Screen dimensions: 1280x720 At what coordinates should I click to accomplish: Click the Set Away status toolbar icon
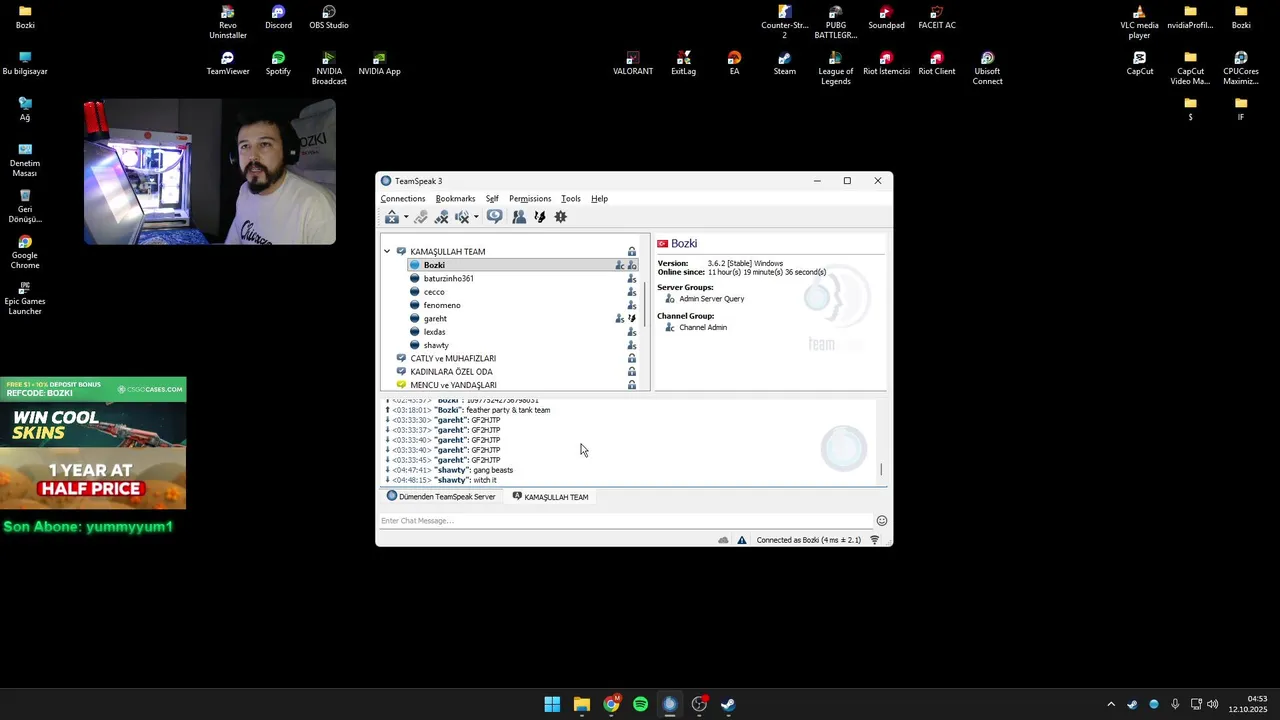point(392,217)
